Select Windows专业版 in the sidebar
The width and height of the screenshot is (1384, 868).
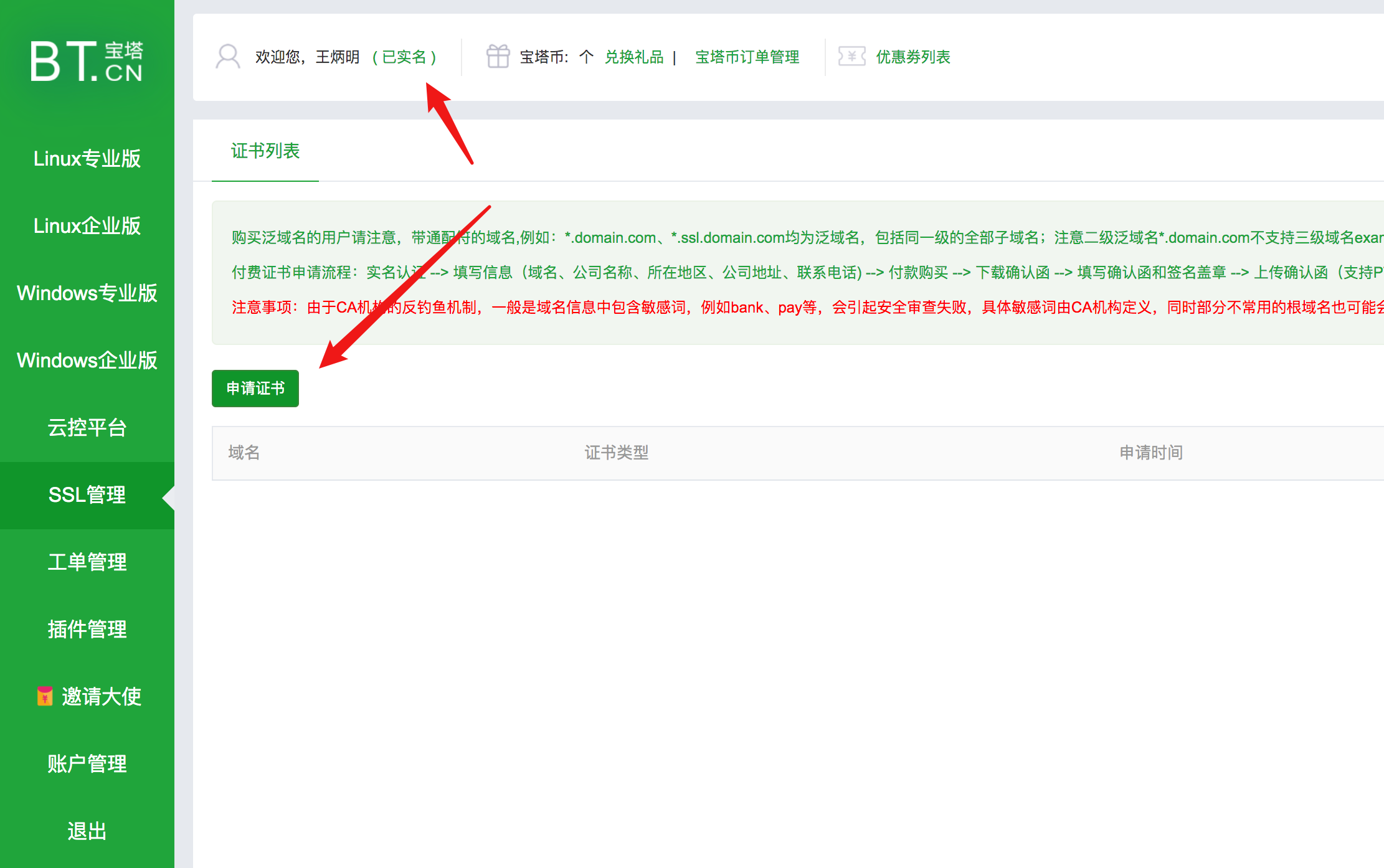[87, 293]
